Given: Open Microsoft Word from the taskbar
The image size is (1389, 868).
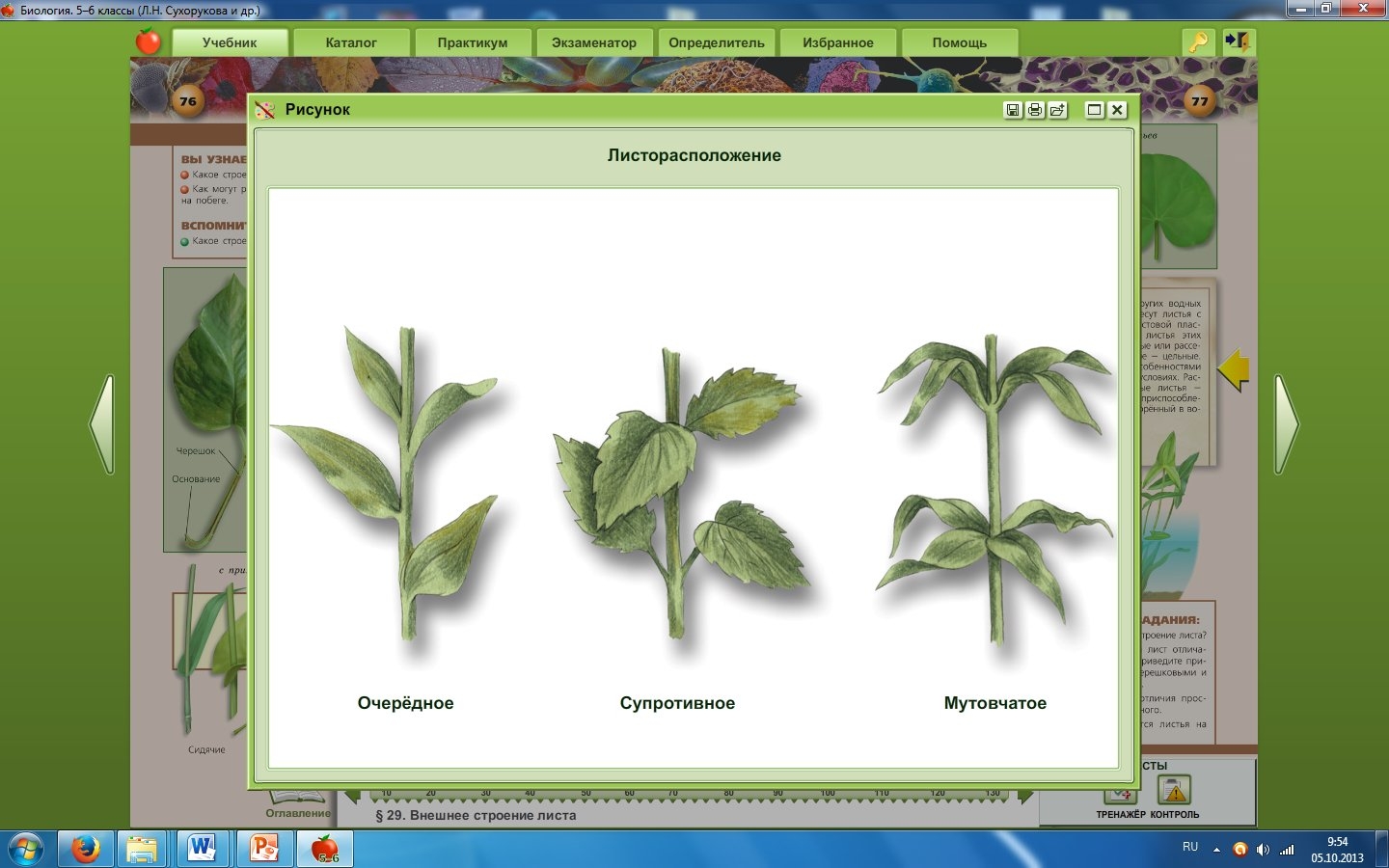Looking at the screenshot, I should pos(203,849).
